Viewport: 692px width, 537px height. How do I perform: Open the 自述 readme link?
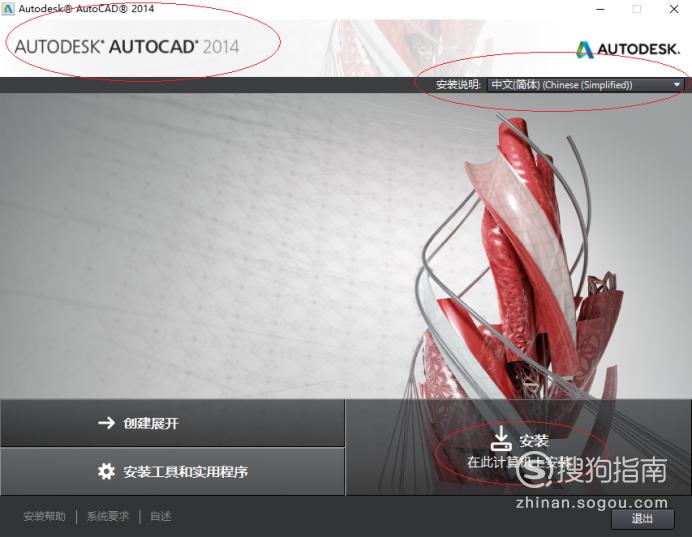point(160,516)
